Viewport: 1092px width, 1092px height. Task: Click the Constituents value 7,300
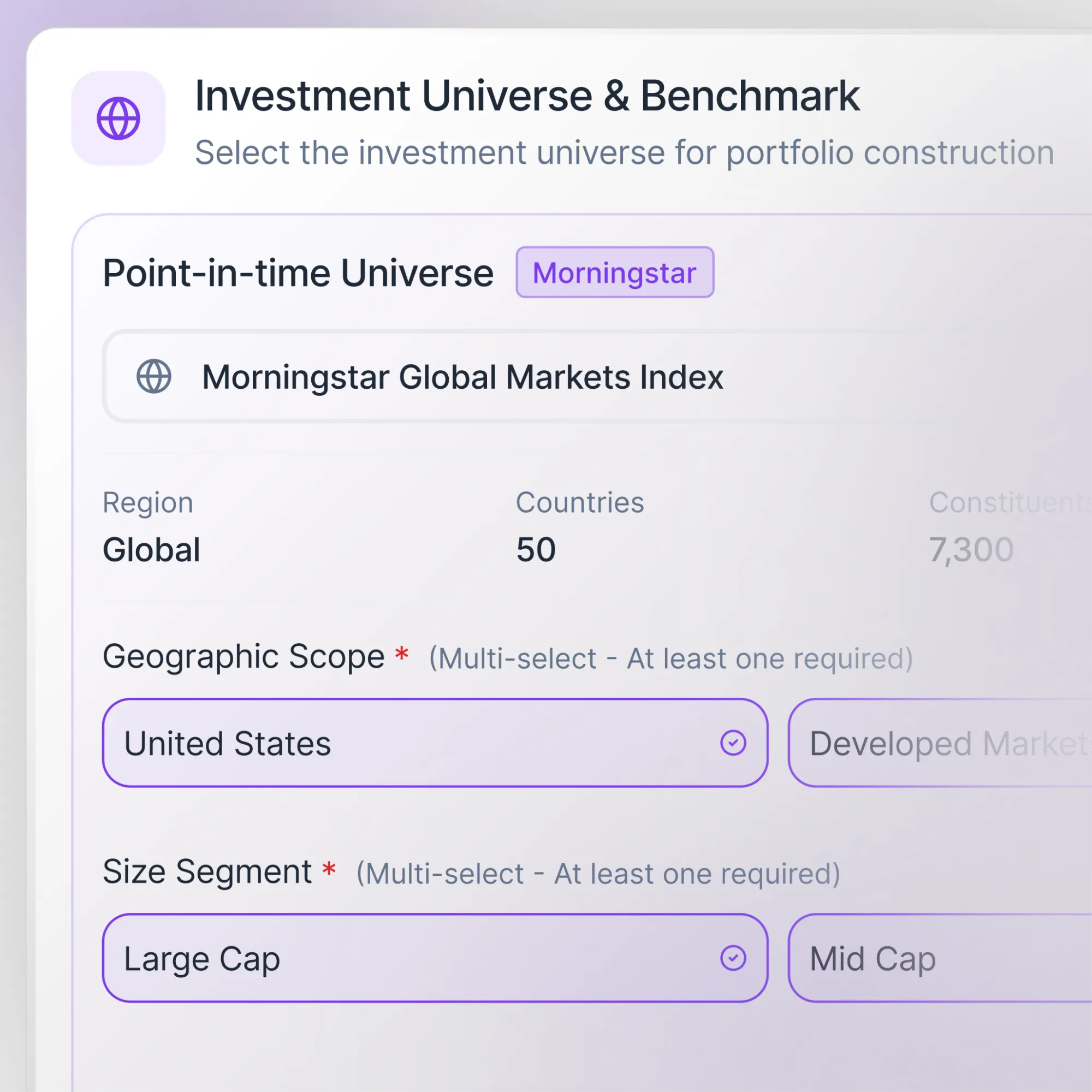[x=972, y=550]
